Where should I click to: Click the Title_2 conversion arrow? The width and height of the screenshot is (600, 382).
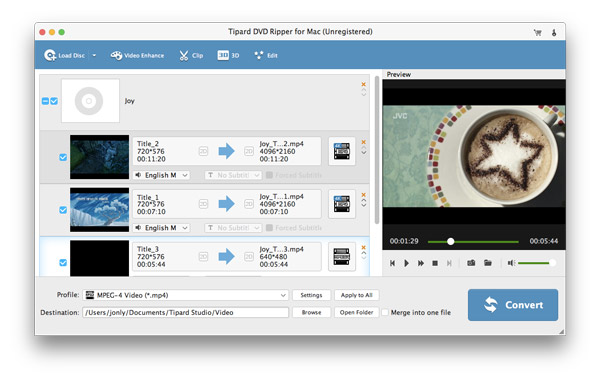[x=227, y=151]
